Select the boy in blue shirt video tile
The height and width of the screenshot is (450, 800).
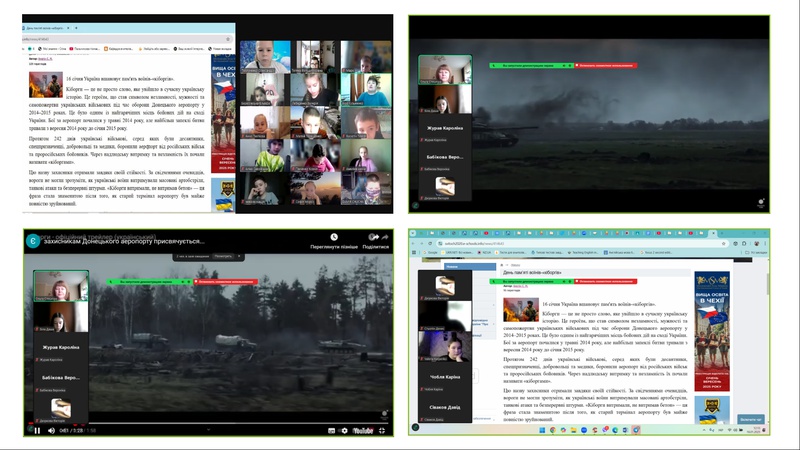click(366, 90)
